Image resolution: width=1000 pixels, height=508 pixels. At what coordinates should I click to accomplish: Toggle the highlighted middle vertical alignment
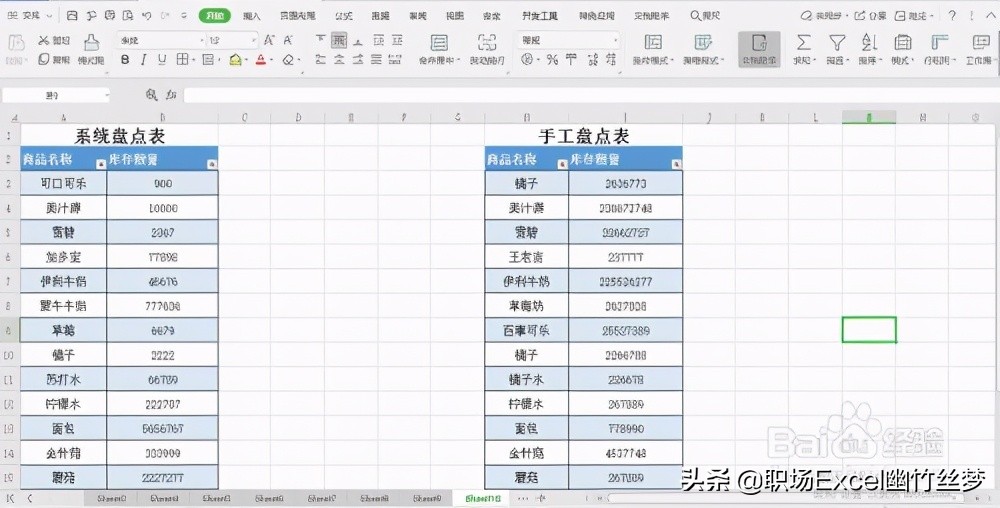(339, 40)
